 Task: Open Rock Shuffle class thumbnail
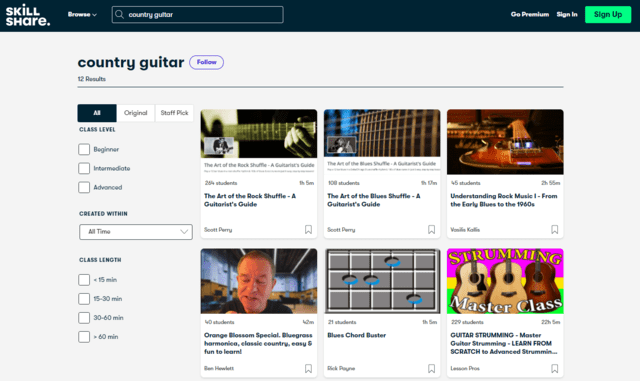point(259,142)
